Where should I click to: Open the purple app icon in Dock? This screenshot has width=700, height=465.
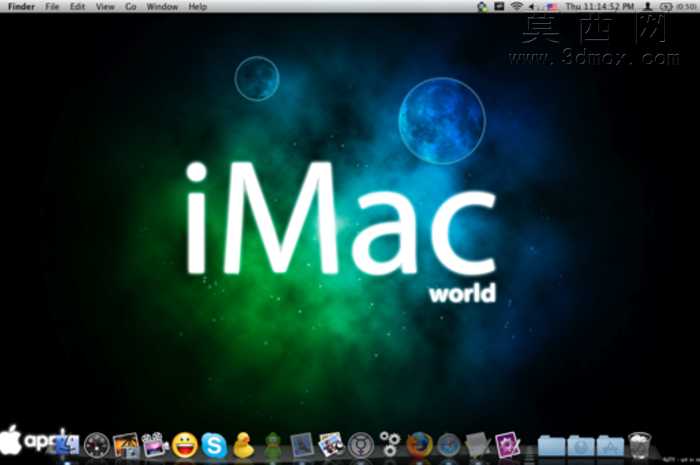coord(507,444)
